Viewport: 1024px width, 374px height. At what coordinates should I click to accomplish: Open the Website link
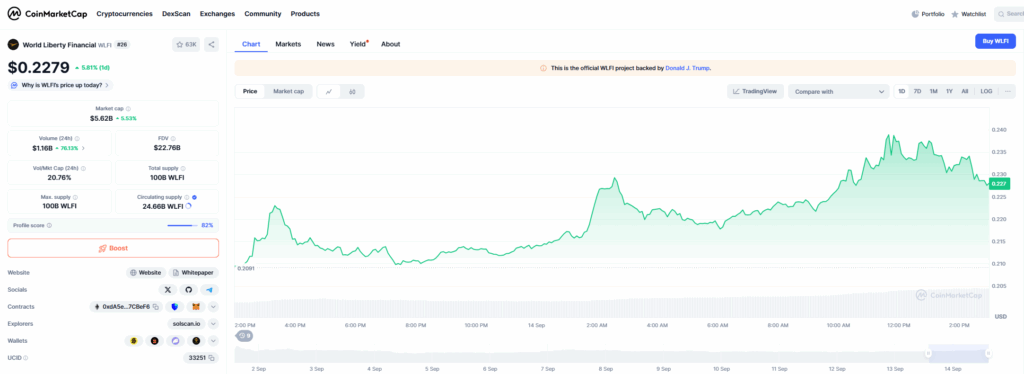click(146, 272)
